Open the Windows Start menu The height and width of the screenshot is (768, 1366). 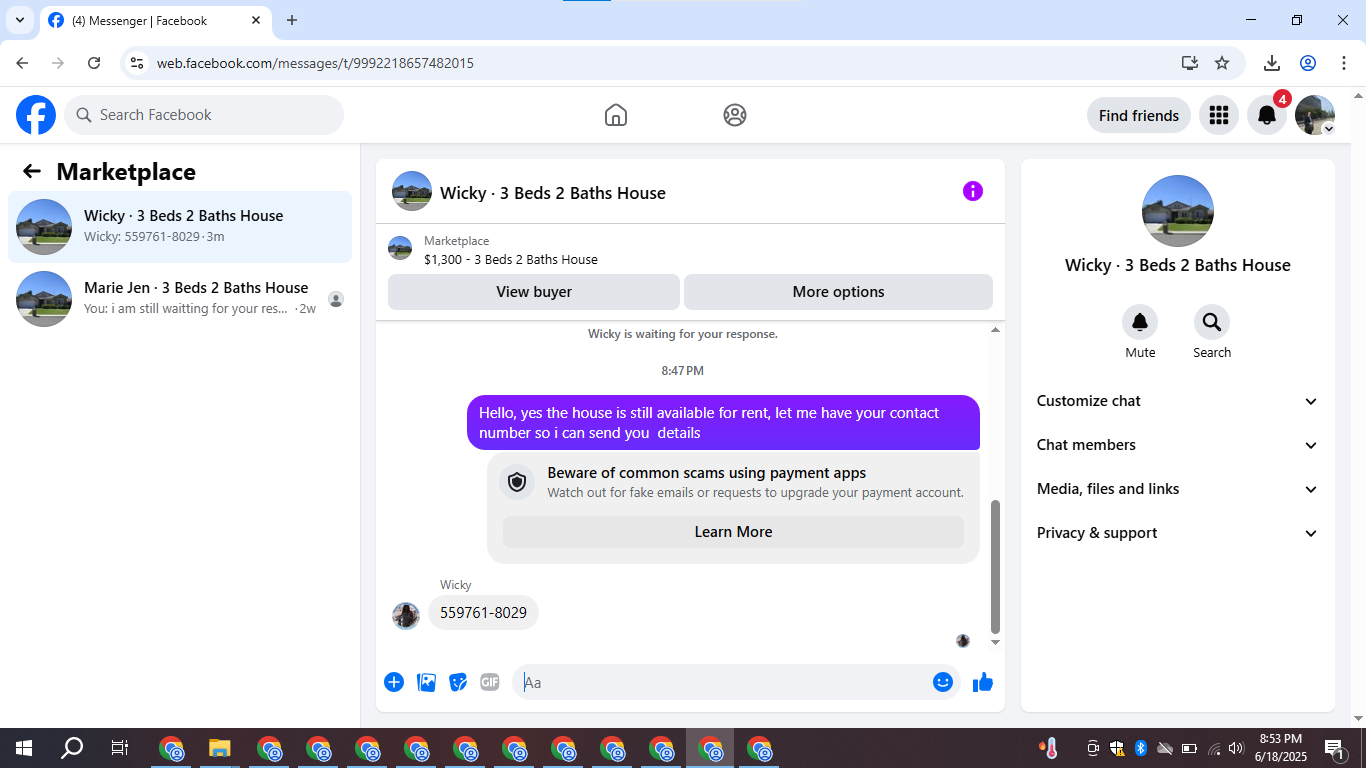pyautogui.click(x=23, y=748)
